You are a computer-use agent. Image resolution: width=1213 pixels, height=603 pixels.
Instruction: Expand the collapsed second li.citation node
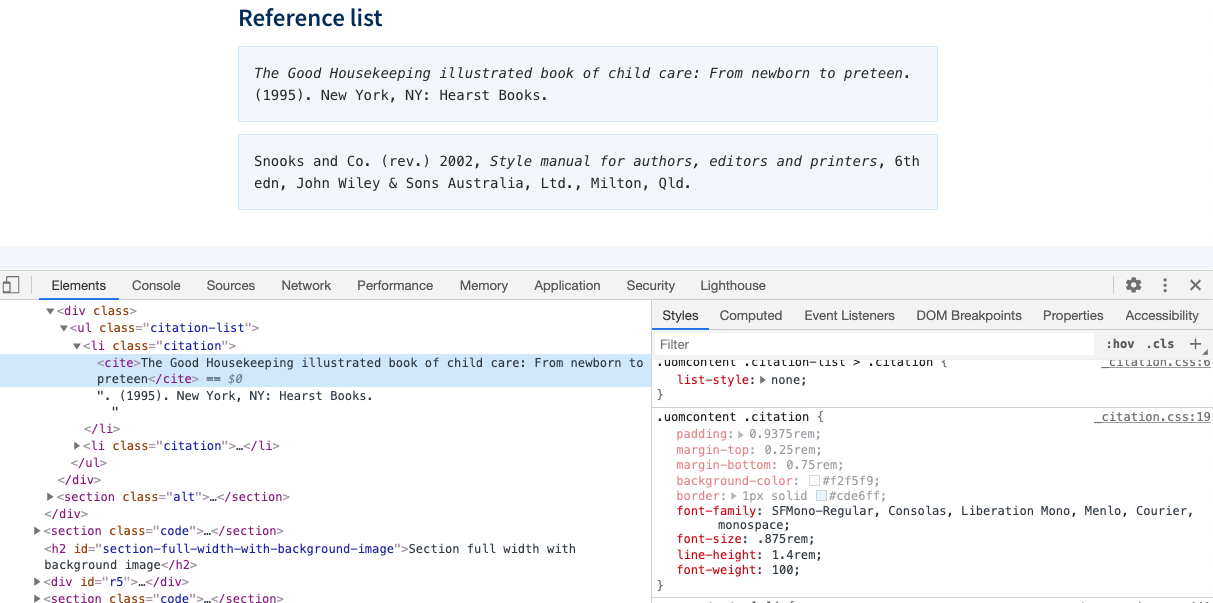coord(78,445)
